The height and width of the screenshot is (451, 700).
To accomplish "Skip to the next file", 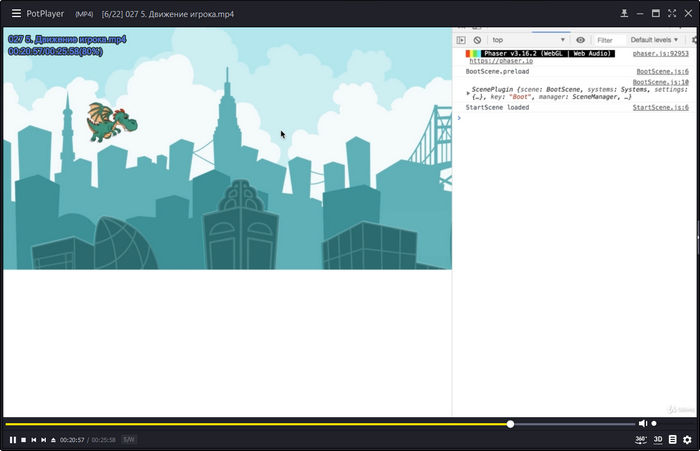I will tap(43, 440).
